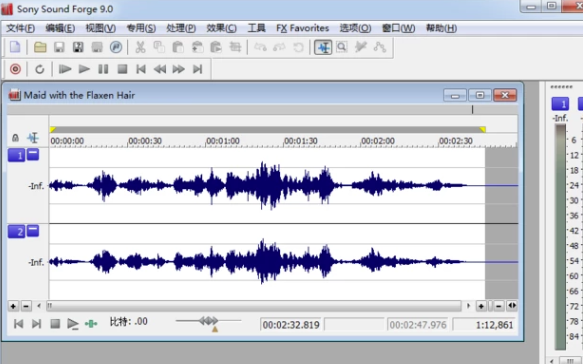Go to start in main transport toolbar
The width and height of the screenshot is (583, 364).
tap(141, 69)
